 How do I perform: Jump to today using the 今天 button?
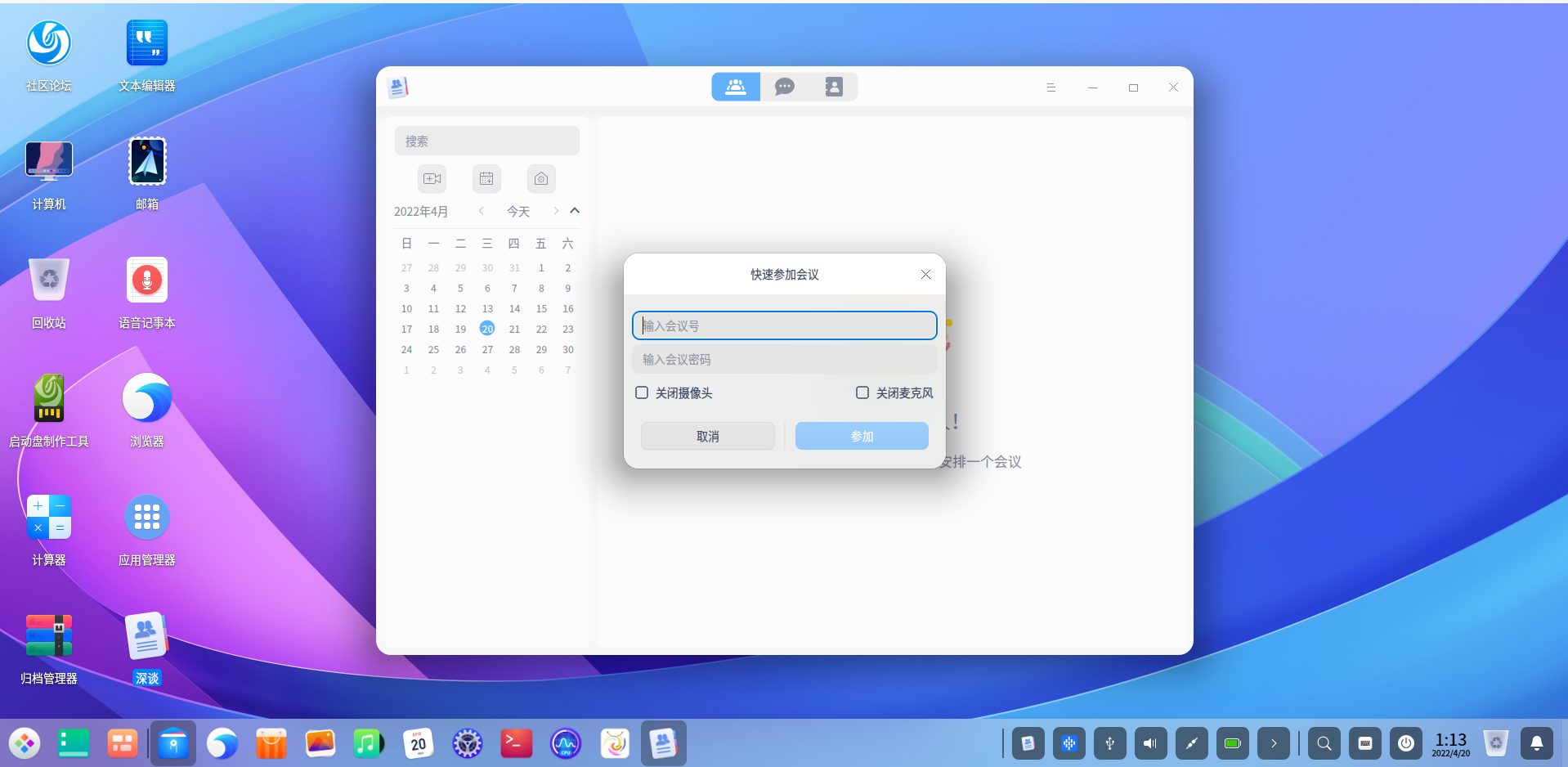pyautogui.click(x=518, y=210)
